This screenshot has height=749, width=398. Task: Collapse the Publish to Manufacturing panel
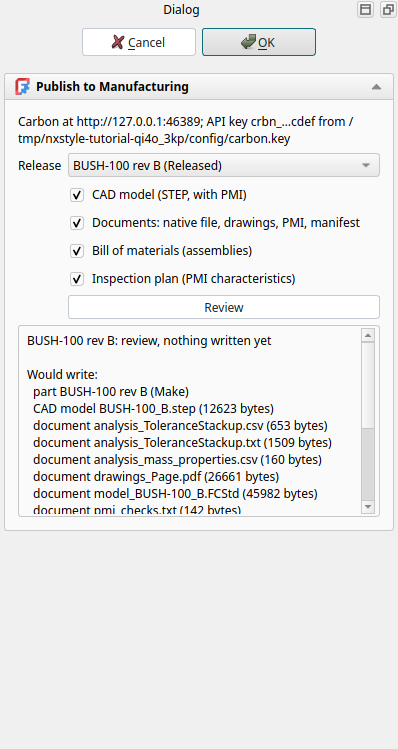[376, 87]
